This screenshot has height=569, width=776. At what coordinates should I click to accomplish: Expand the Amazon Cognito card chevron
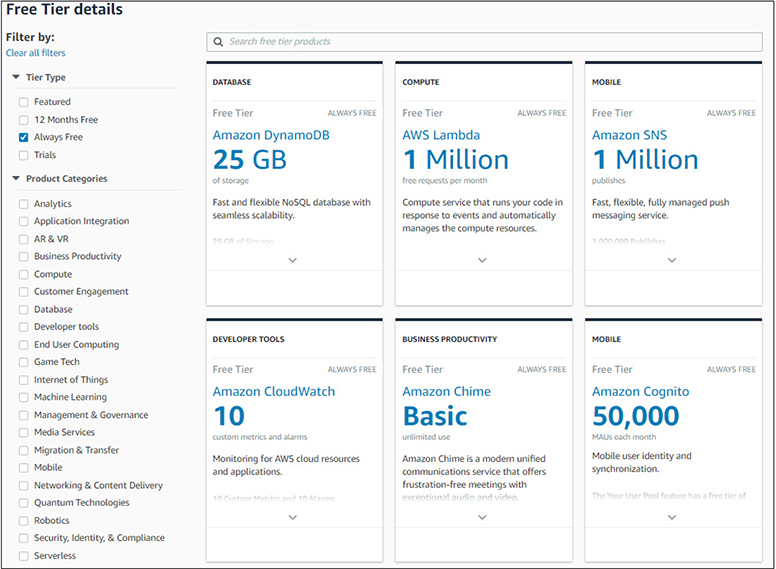[671, 517]
